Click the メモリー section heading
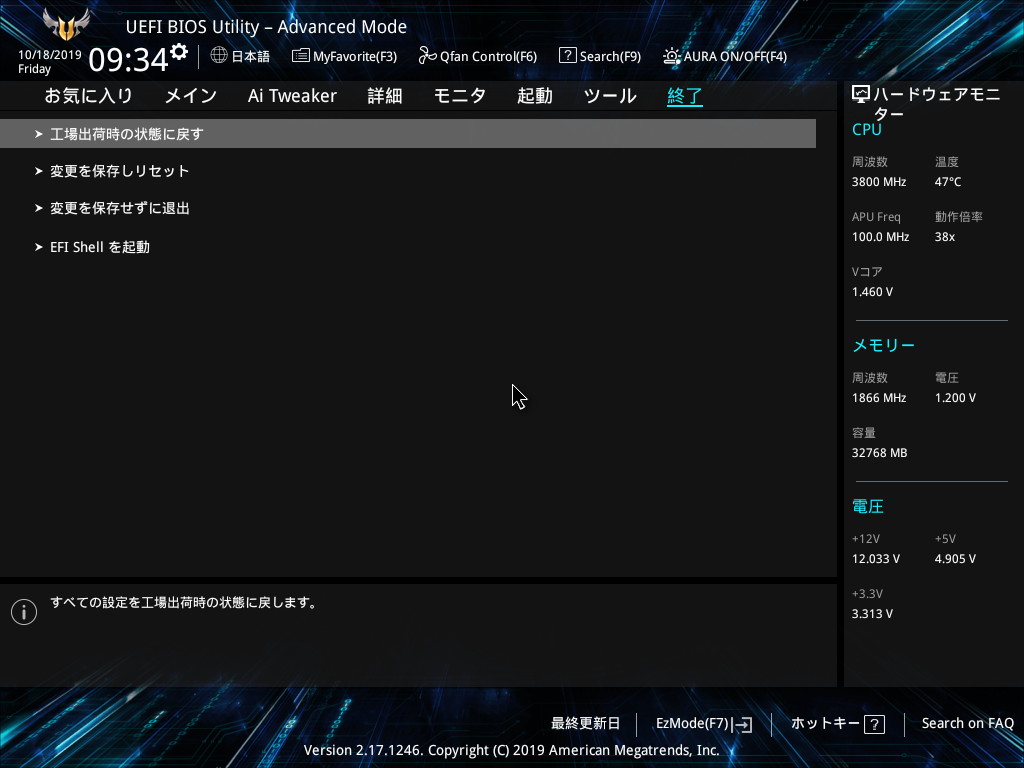Image resolution: width=1024 pixels, height=768 pixels. (883, 345)
